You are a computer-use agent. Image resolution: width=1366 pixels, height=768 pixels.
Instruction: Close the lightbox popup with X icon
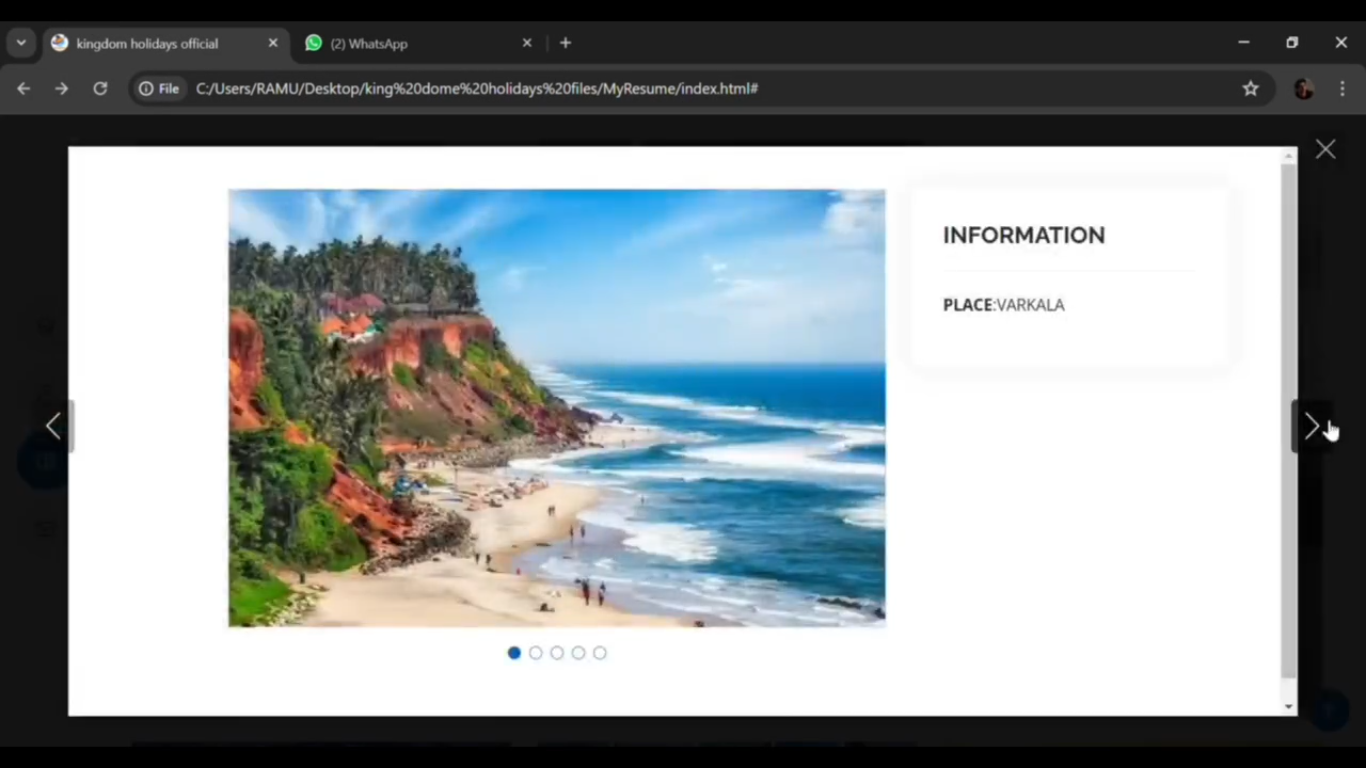(1325, 149)
